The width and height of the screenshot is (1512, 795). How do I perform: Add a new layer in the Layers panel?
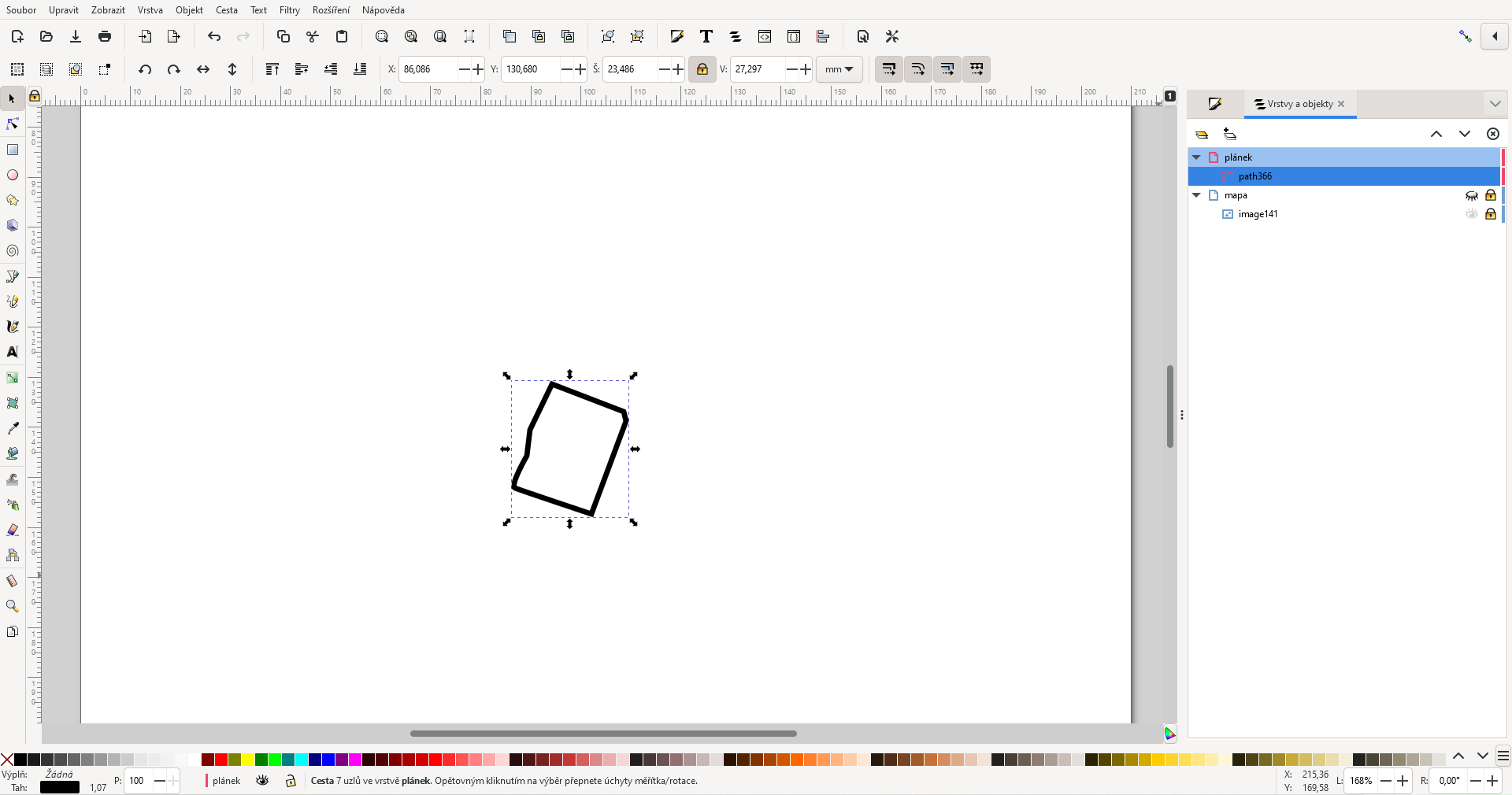(x=1231, y=134)
